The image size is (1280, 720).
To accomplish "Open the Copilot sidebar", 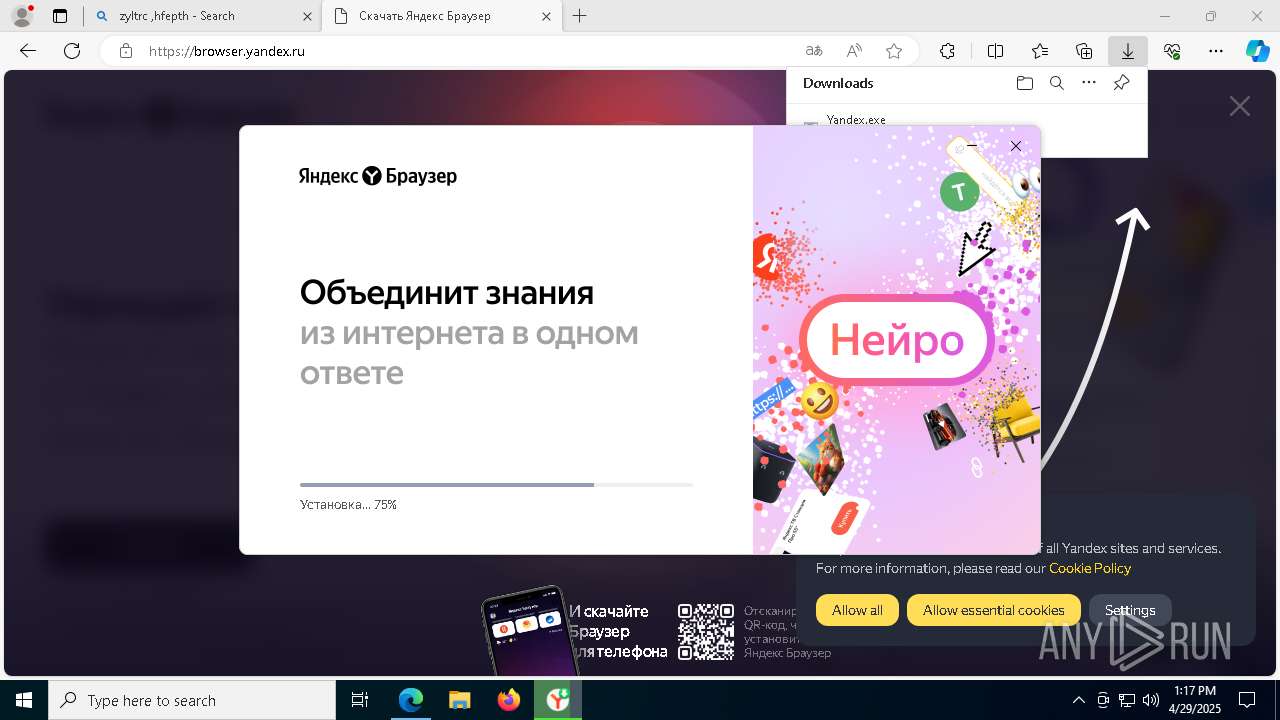I will coord(1257,51).
